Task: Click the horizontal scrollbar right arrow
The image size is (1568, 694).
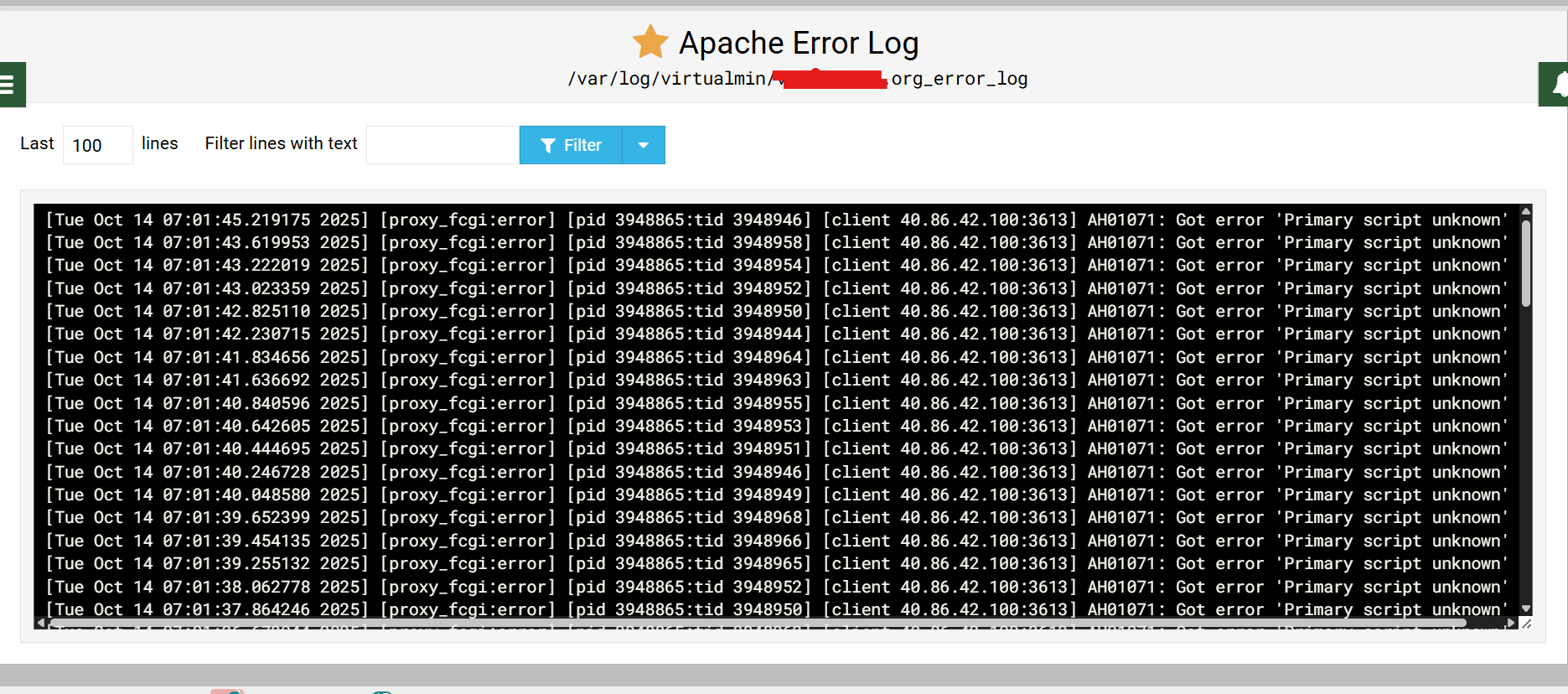Action: pos(1511,623)
